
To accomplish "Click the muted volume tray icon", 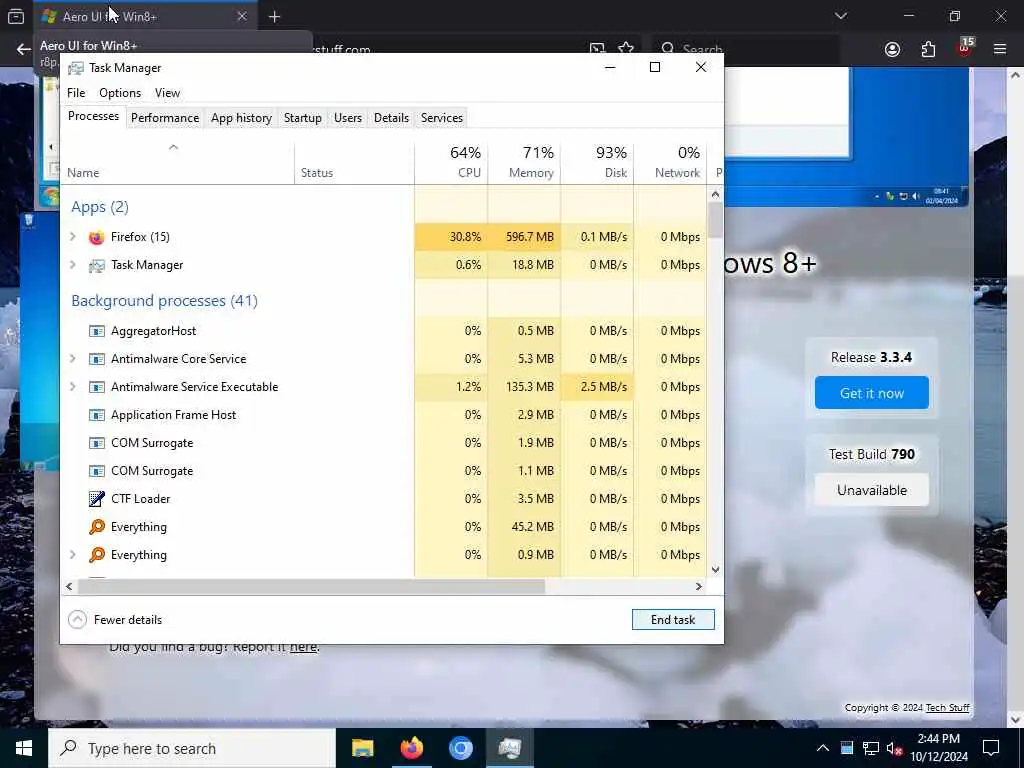I will 895,748.
